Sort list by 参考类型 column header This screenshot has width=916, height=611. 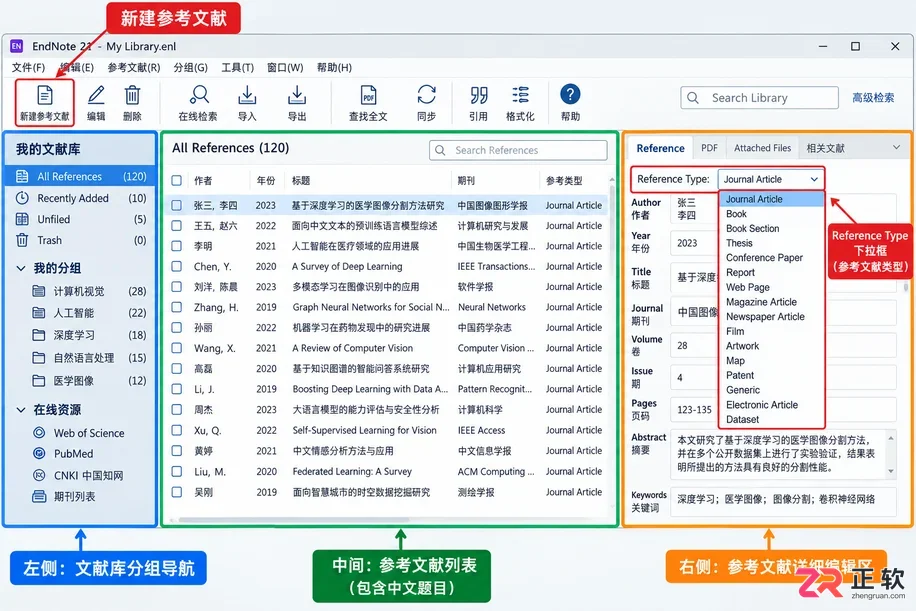(x=564, y=180)
